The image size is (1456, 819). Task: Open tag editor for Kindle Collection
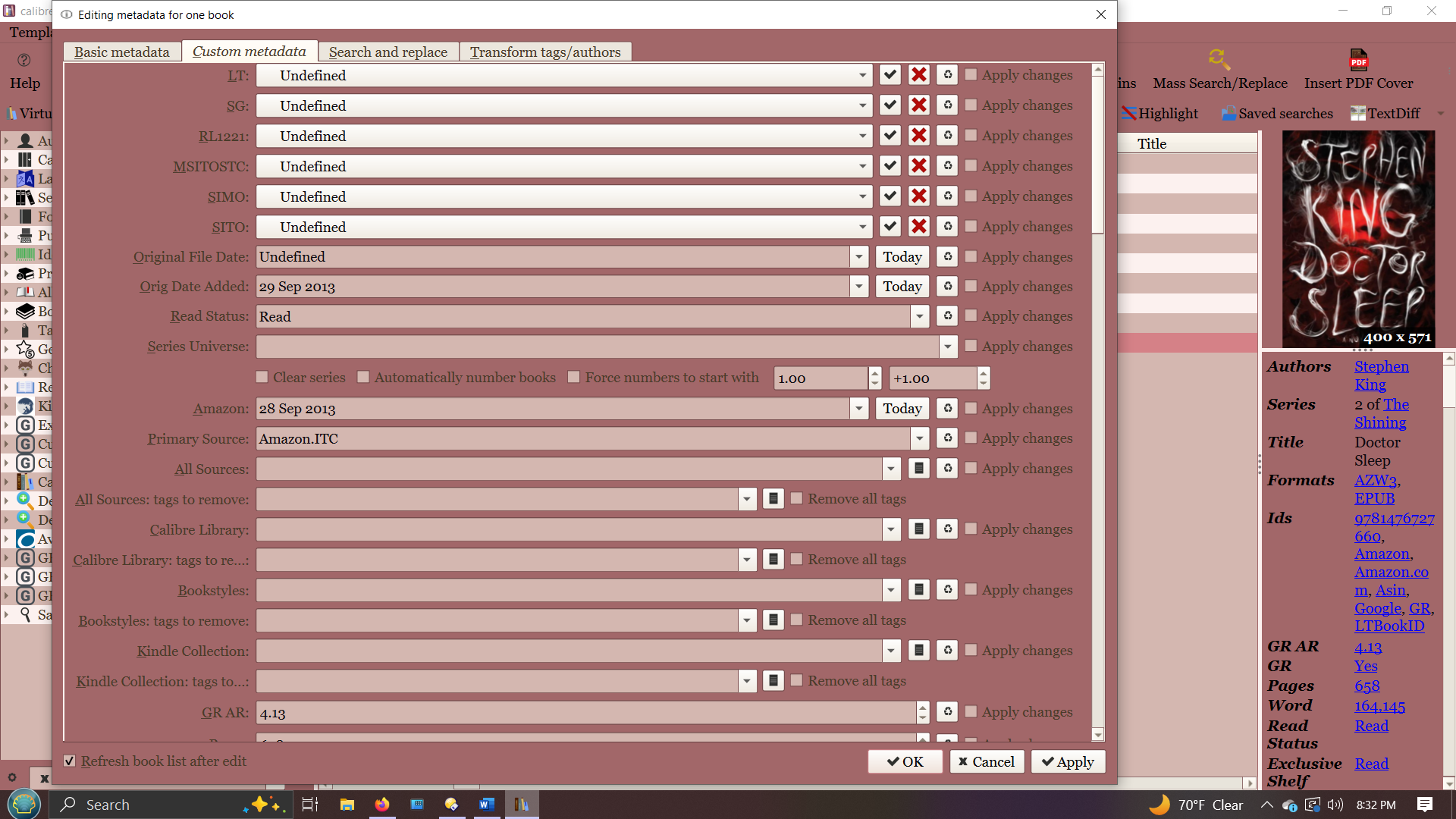tap(919, 651)
